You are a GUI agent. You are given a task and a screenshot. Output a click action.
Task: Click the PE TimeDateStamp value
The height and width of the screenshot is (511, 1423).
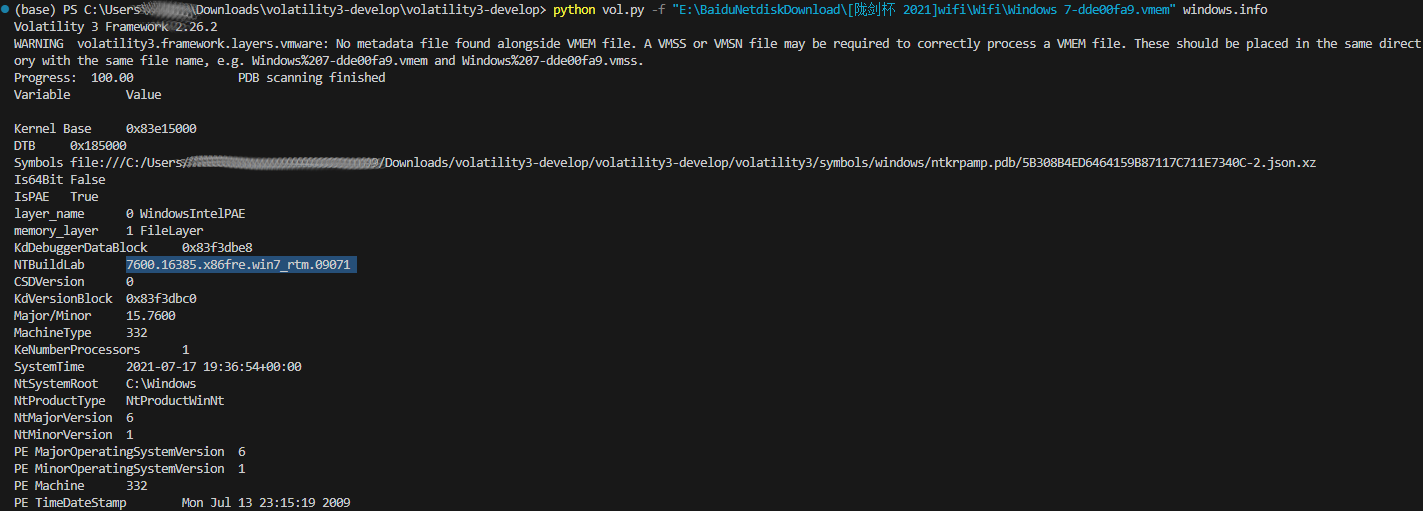click(x=266, y=502)
